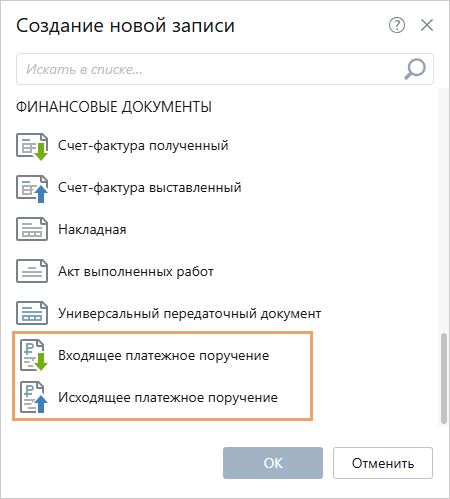Choose Акт выполненных работ item
The image size is (450, 499).
136,272
